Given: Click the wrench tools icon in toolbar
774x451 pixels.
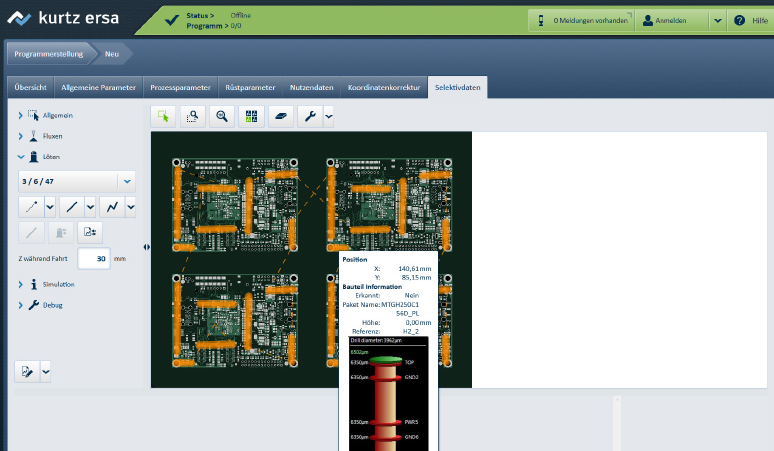Looking at the screenshot, I should coord(310,117).
